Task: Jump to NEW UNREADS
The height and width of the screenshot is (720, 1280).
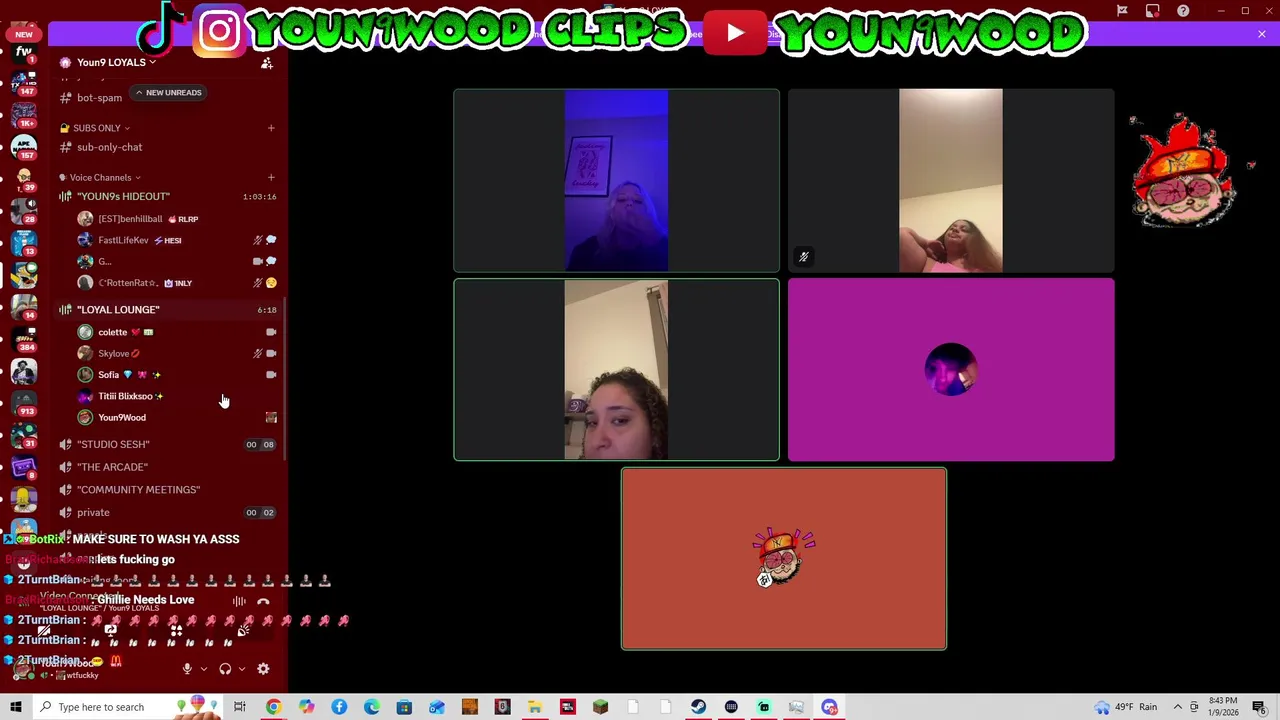Action: click(x=169, y=93)
